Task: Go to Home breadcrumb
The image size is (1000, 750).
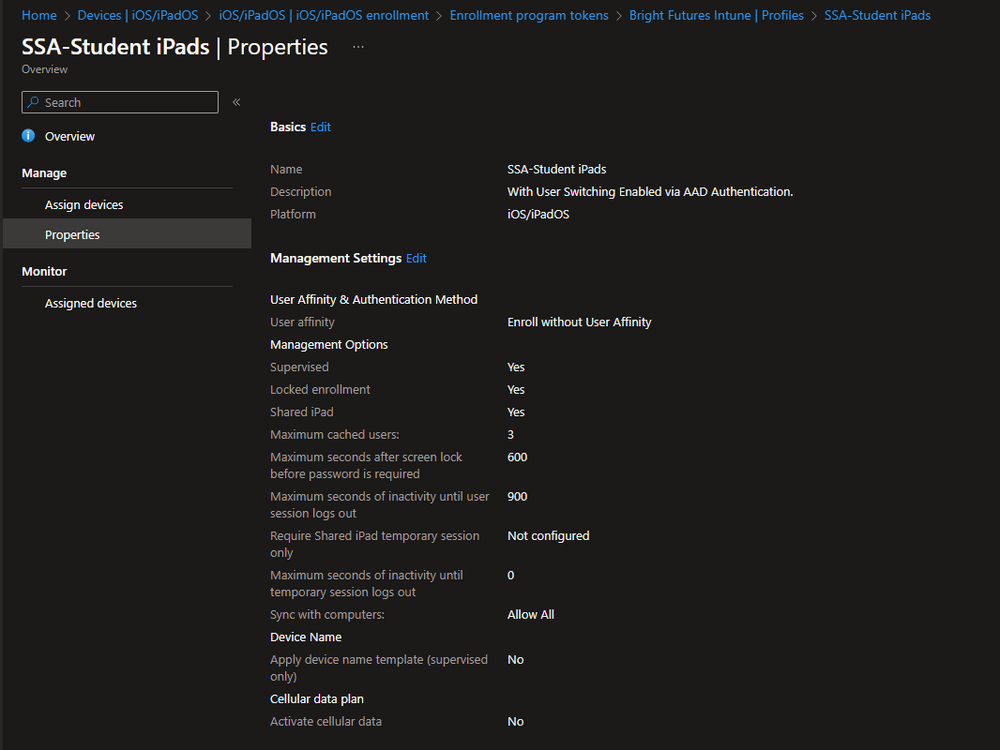Action: click(39, 15)
